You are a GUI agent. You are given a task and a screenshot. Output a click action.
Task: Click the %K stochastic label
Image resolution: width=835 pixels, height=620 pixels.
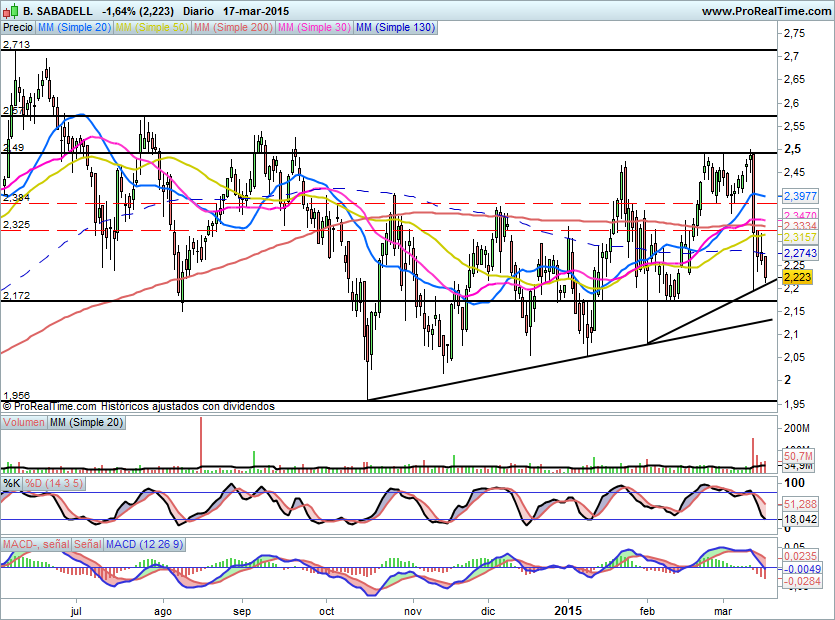pyautogui.click(x=12, y=483)
